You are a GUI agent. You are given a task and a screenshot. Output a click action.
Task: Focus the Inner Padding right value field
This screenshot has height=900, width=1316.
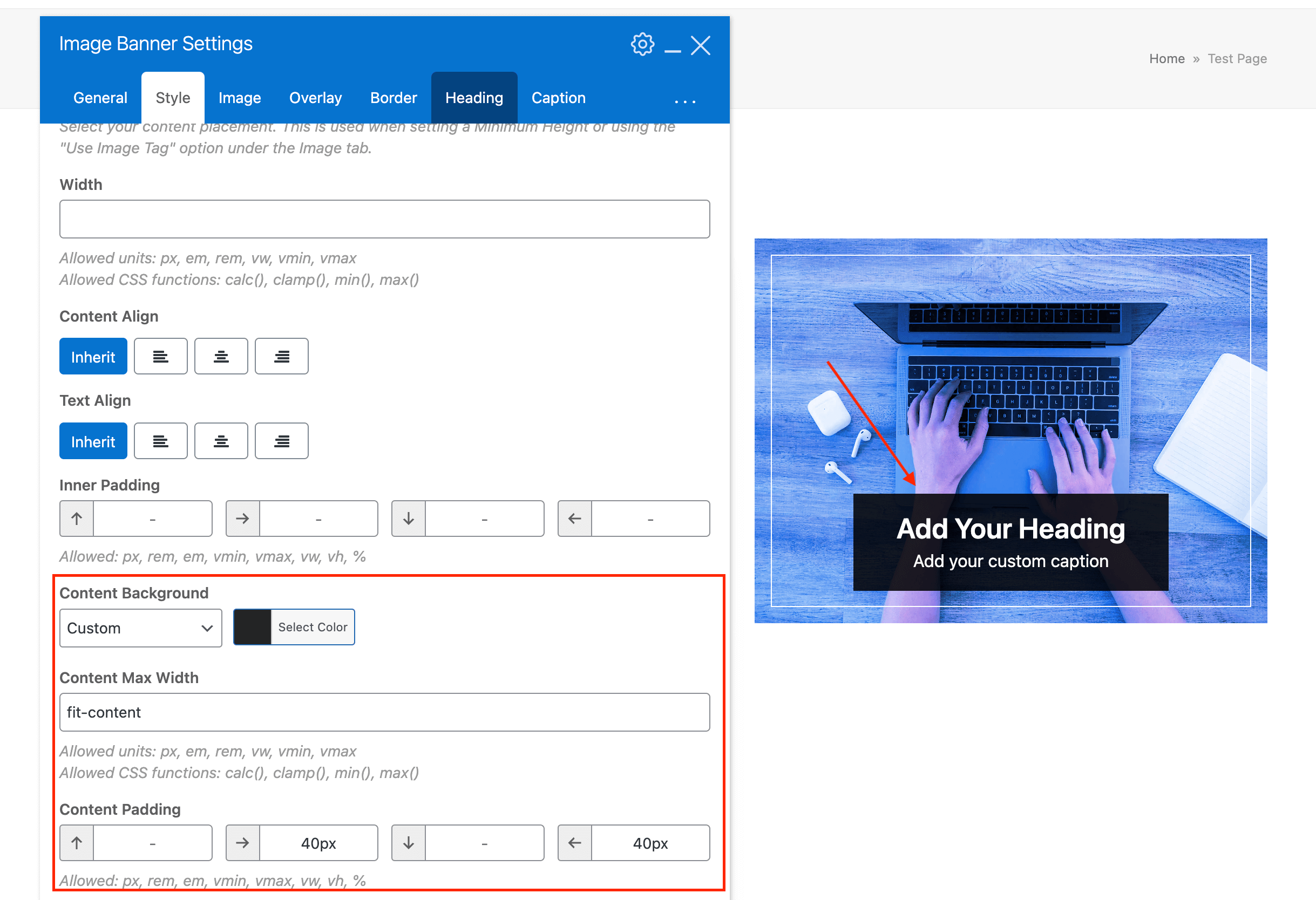[319, 519]
